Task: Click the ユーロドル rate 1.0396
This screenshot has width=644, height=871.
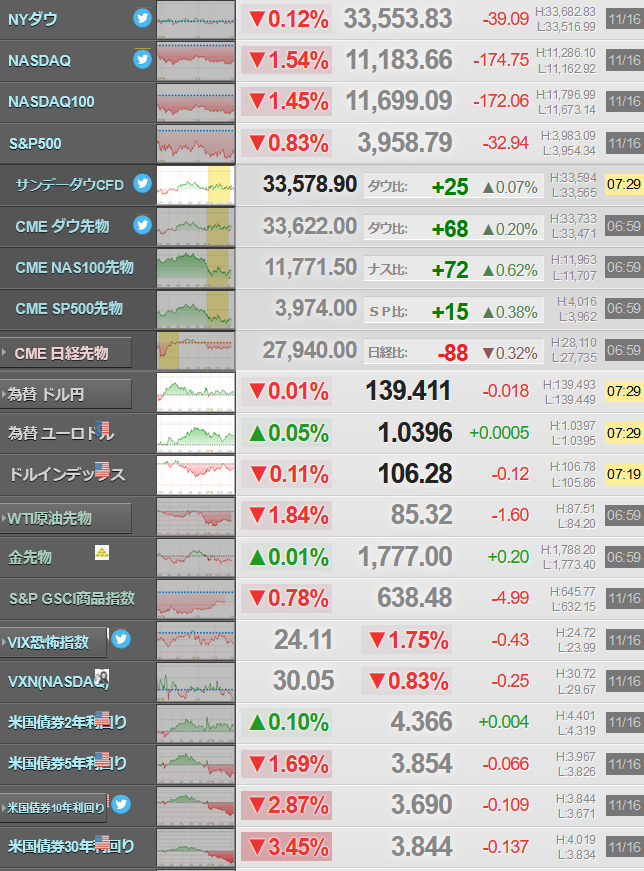Action: (x=415, y=432)
